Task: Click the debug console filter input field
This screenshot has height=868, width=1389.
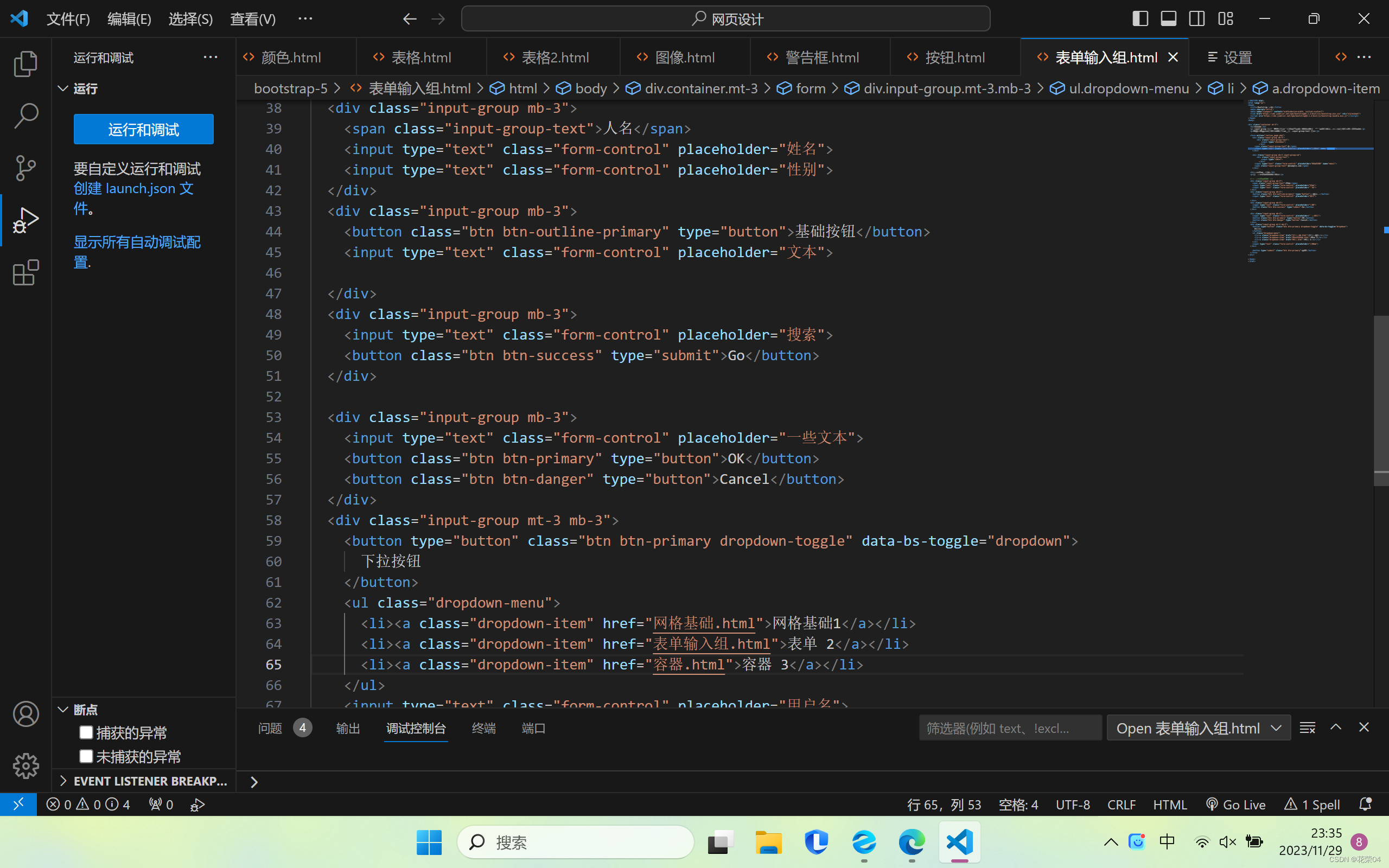Action: coord(1009,728)
